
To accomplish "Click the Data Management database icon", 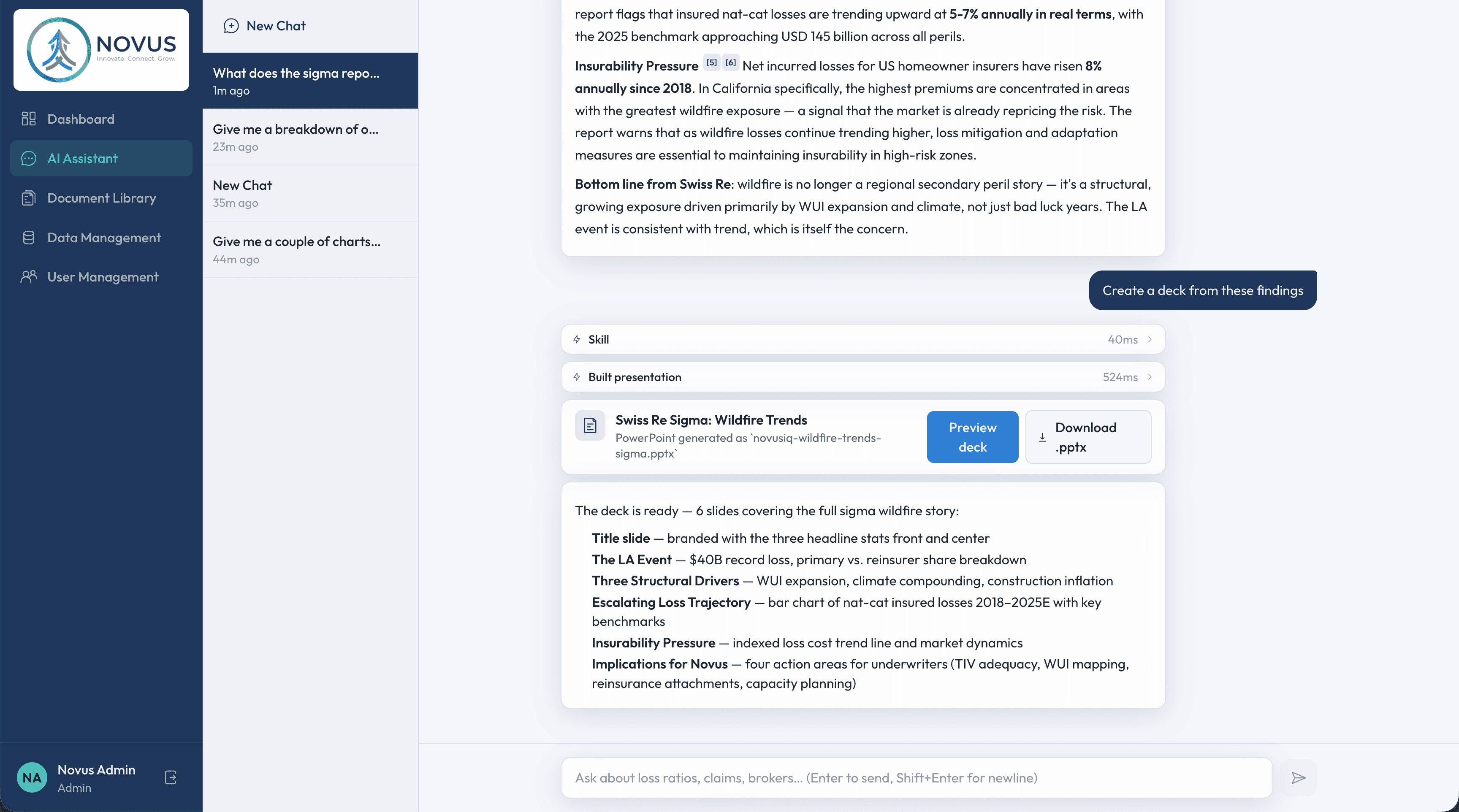I will click(28, 238).
